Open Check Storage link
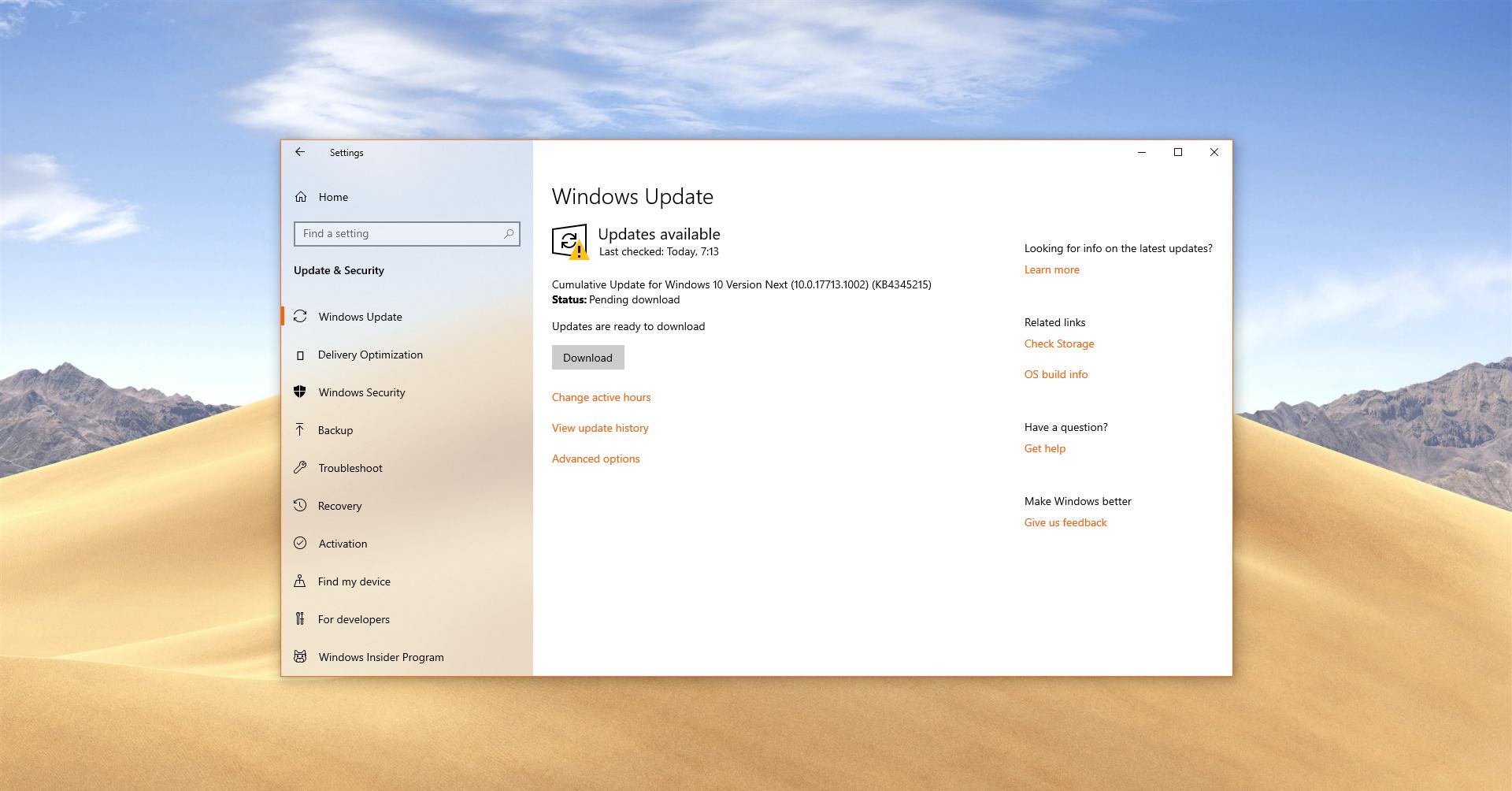The image size is (1512, 791). pyautogui.click(x=1059, y=344)
